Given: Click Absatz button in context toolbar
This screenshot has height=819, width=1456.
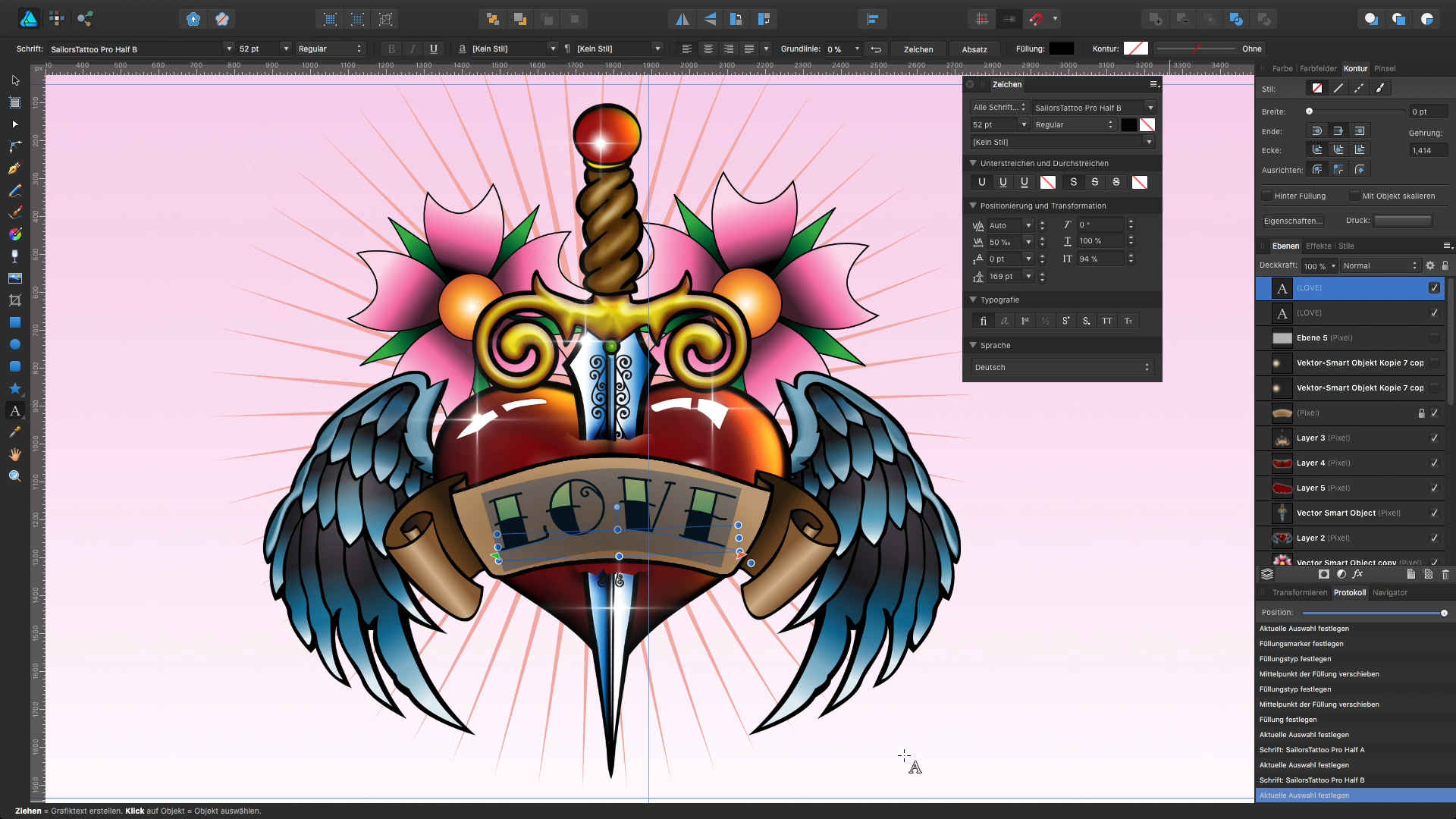Looking at the screenshot, I should [x=974, y=49].
